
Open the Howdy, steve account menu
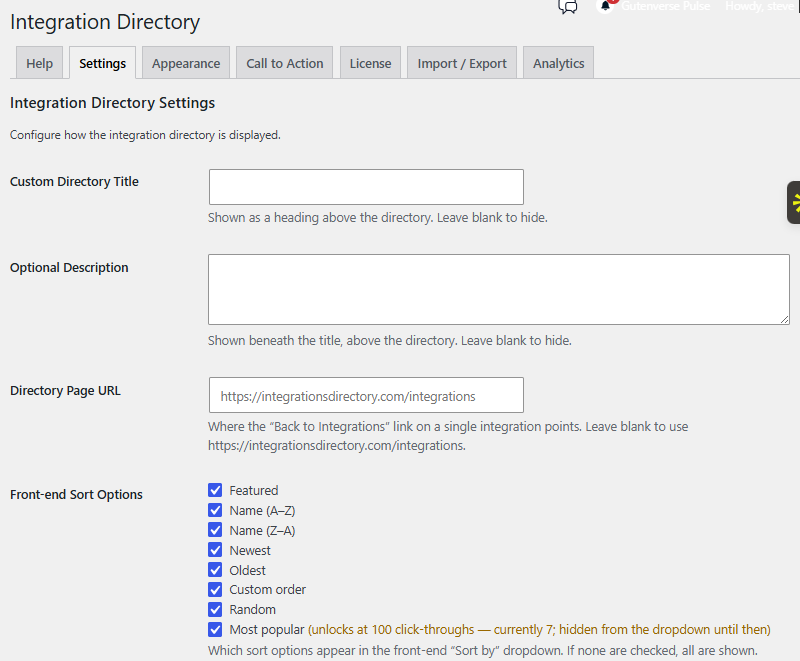click(x=759, y=6)
